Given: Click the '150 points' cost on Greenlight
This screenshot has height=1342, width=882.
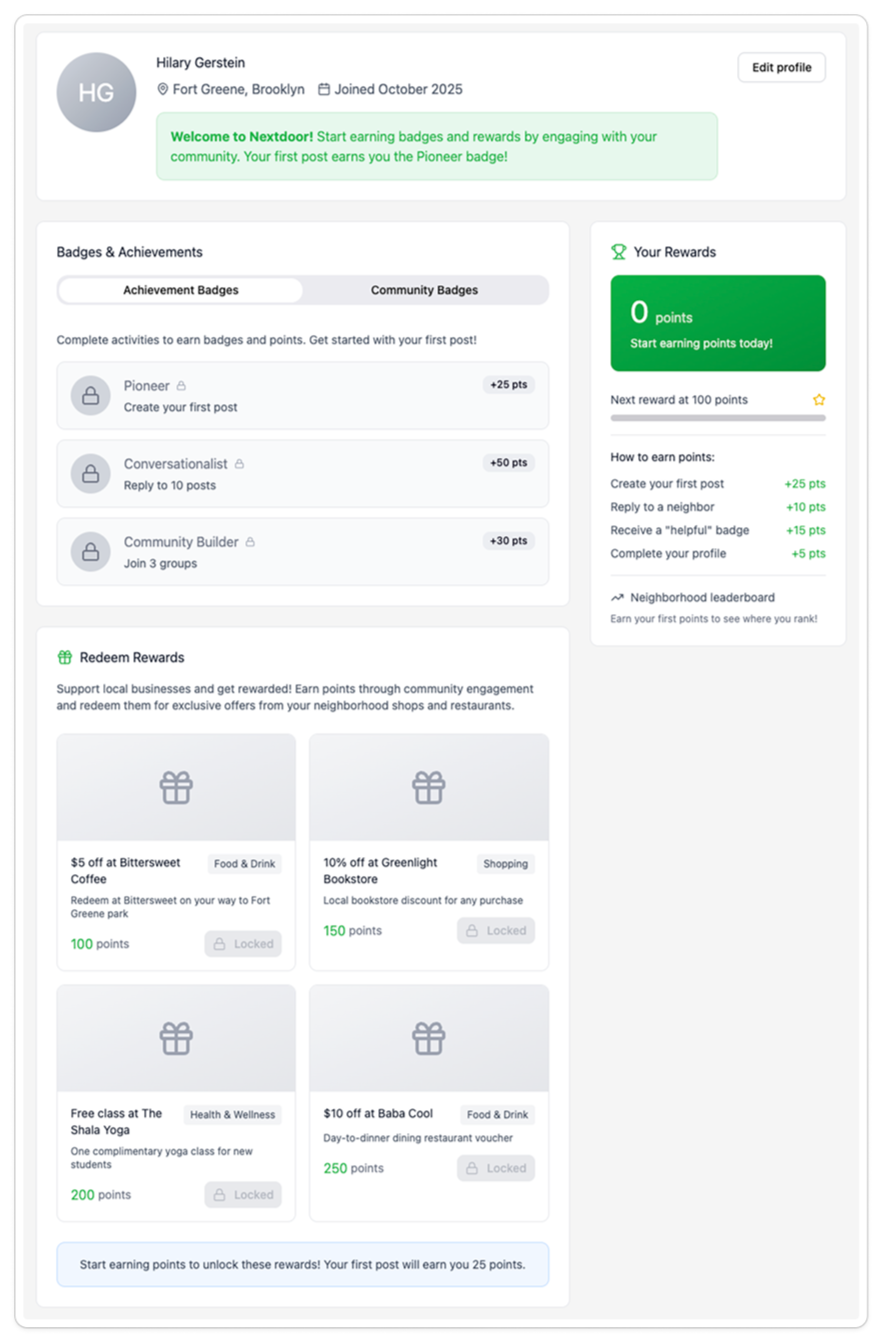Looking at the screenshot, I should pyautogui.click(x=353, y=931).
